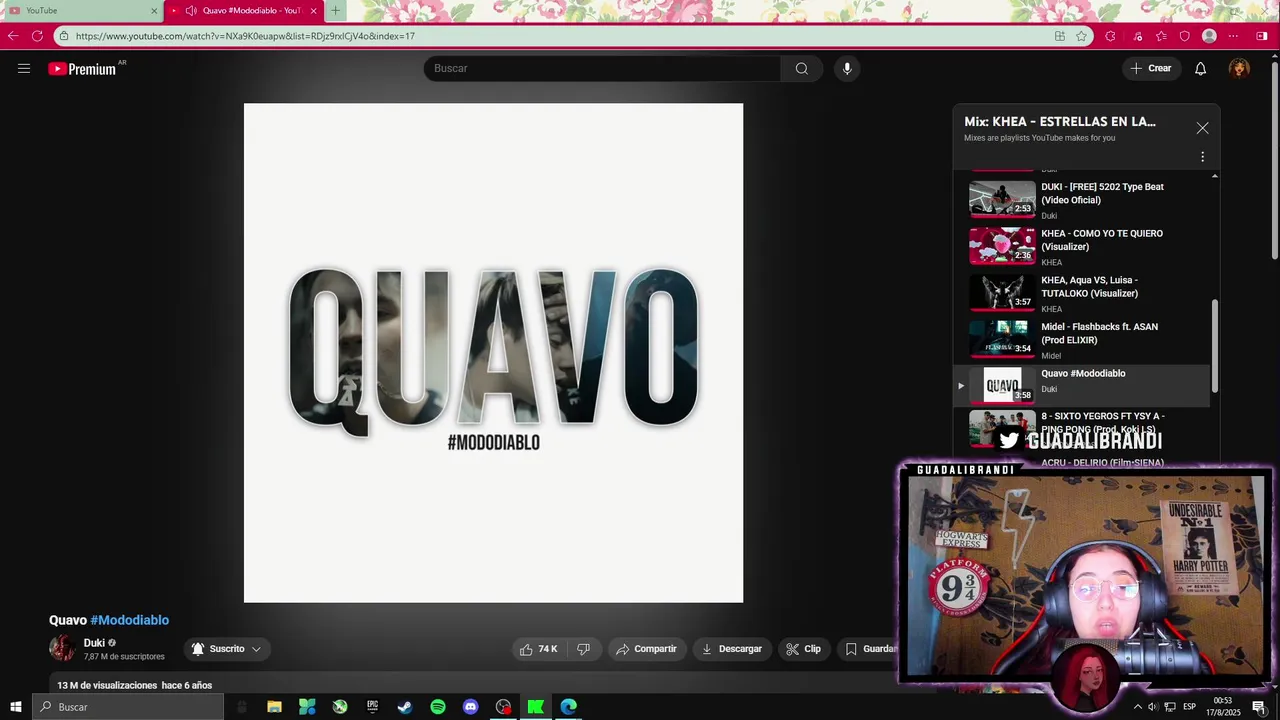Switch to the first YouTube browser tab

tap(82, 10)
